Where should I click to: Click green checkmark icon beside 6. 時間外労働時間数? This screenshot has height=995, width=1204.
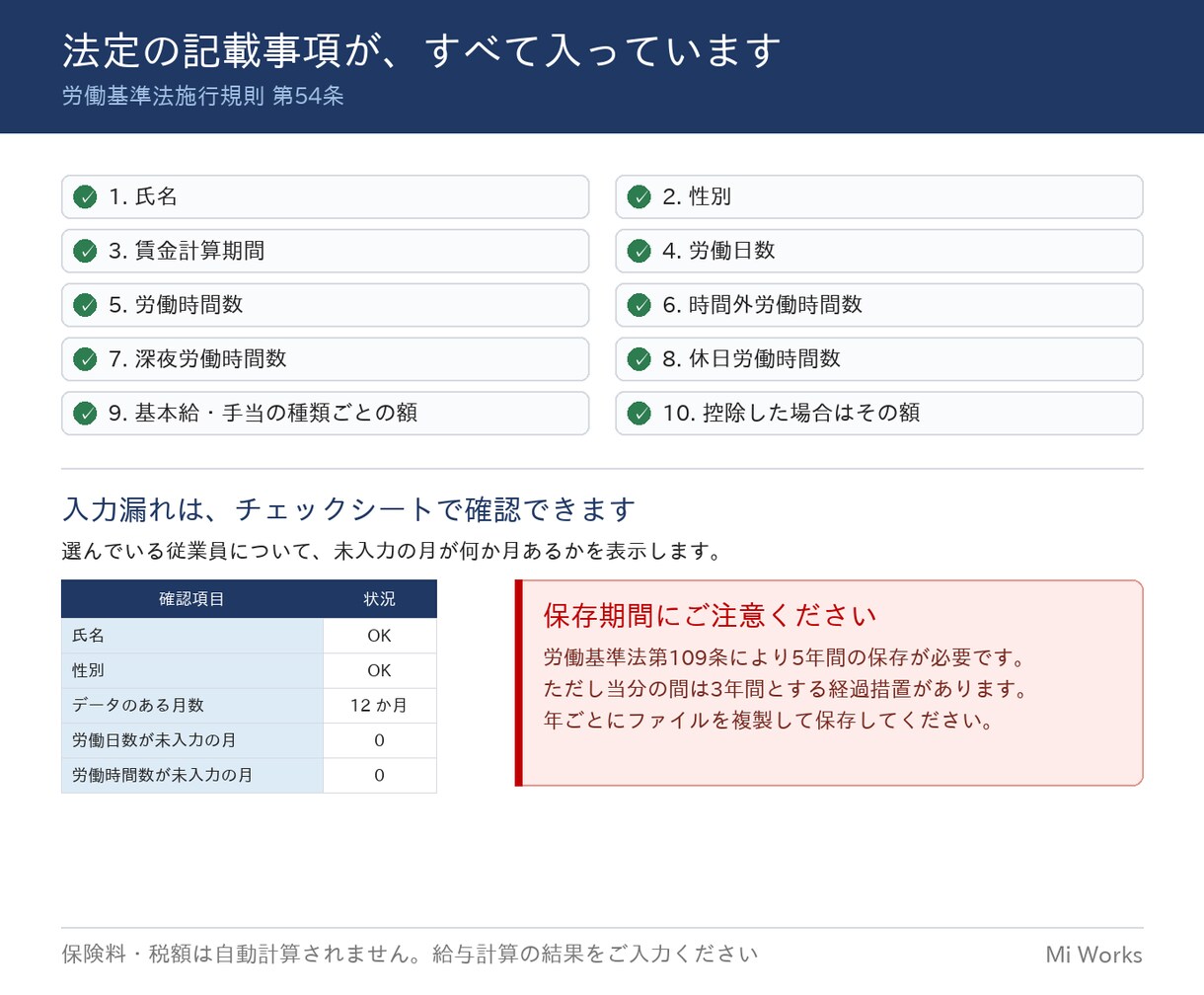640,305
